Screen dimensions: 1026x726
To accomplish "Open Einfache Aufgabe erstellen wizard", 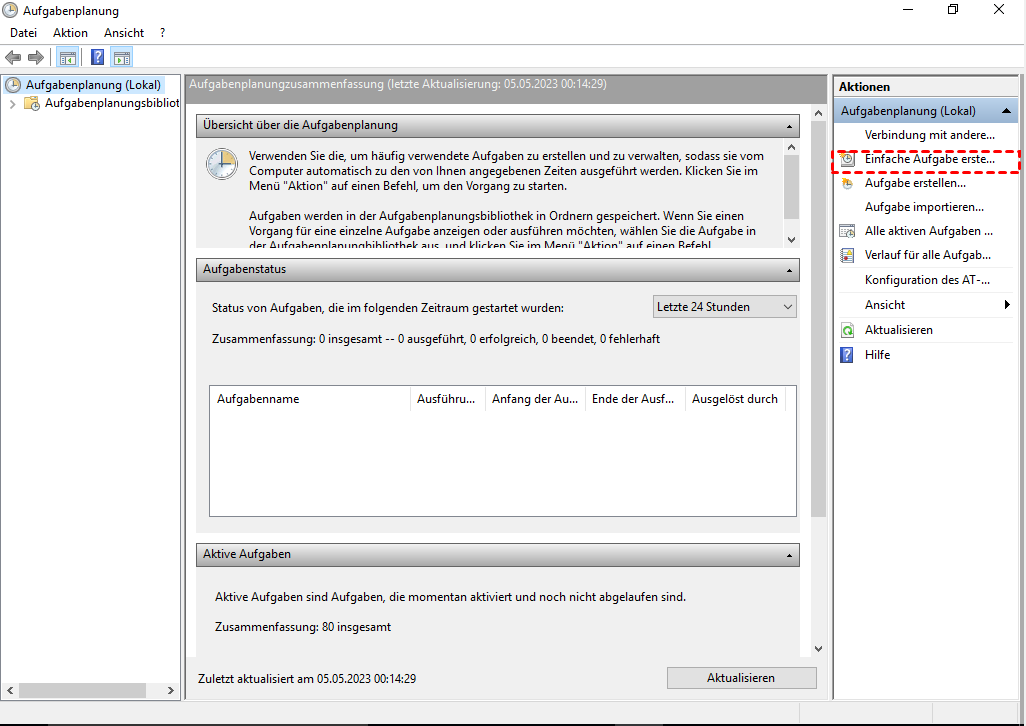I will coord(929,160).
